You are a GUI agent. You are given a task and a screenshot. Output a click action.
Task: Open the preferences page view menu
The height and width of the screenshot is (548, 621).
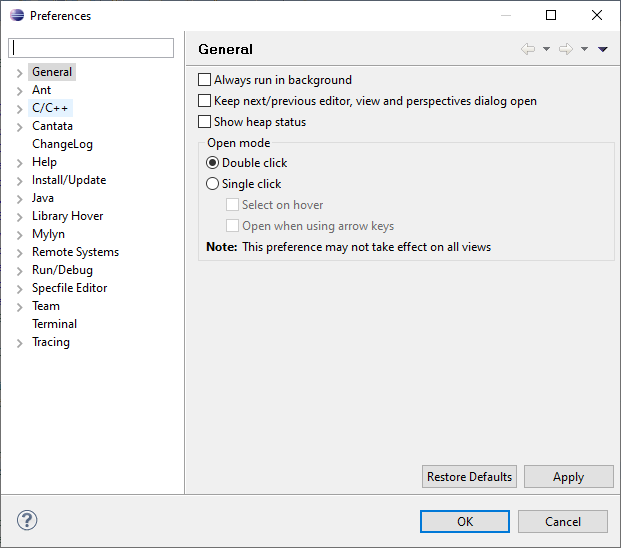603,49
